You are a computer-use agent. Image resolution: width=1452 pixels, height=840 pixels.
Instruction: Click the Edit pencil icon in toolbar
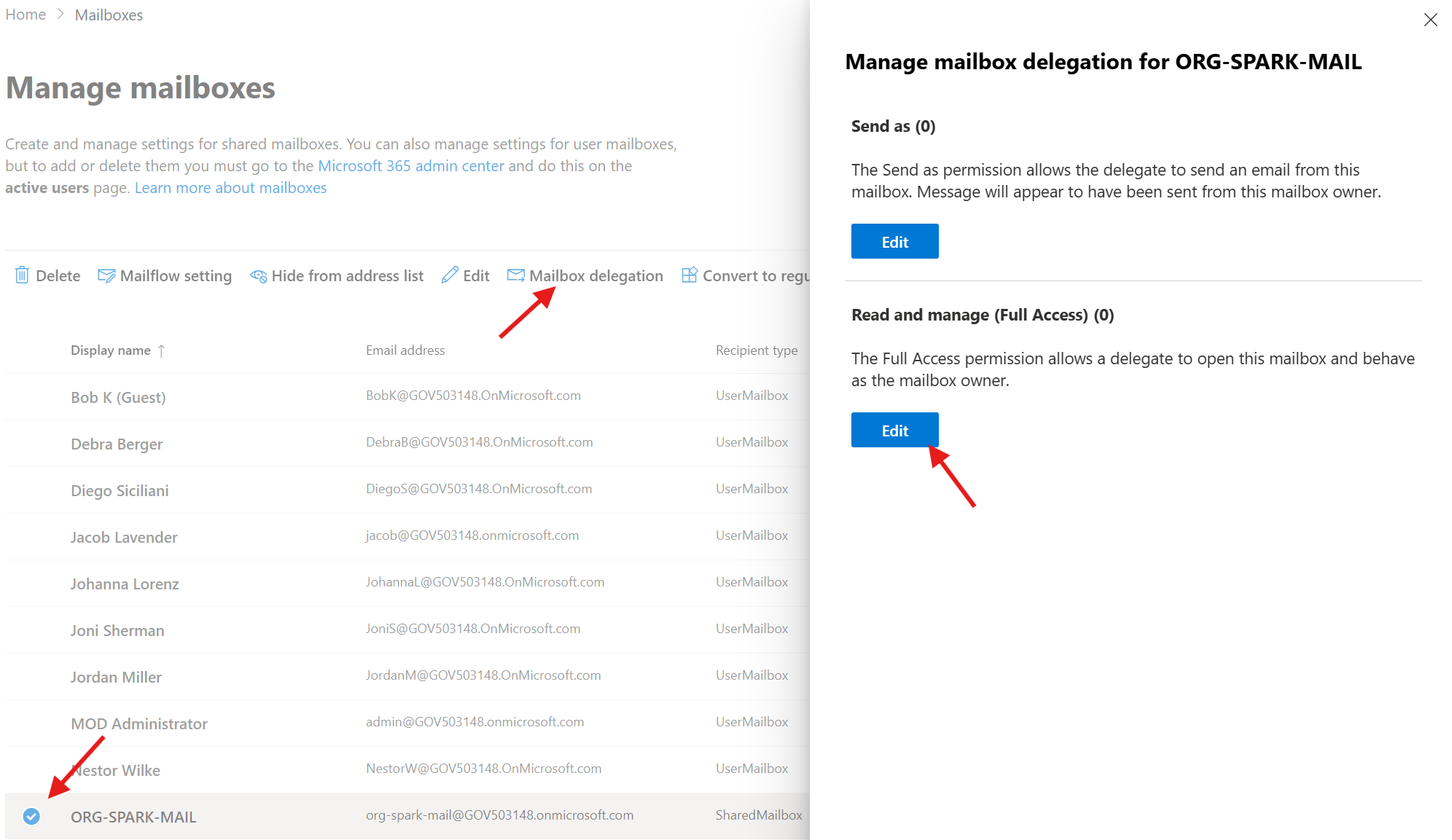pyautogui.click(x=450, y=275)
